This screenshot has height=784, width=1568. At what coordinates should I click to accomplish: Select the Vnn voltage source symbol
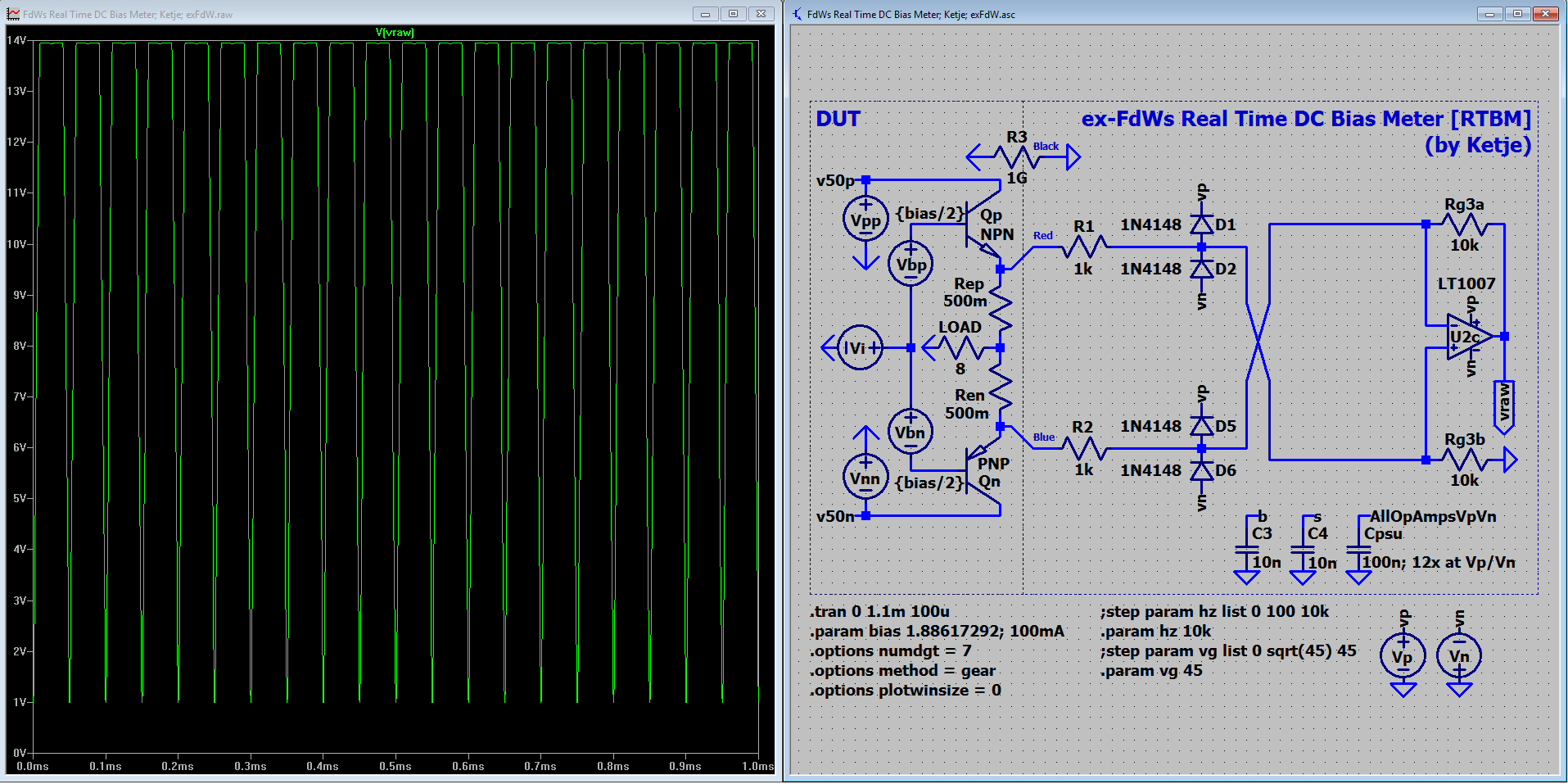(865, 477)
